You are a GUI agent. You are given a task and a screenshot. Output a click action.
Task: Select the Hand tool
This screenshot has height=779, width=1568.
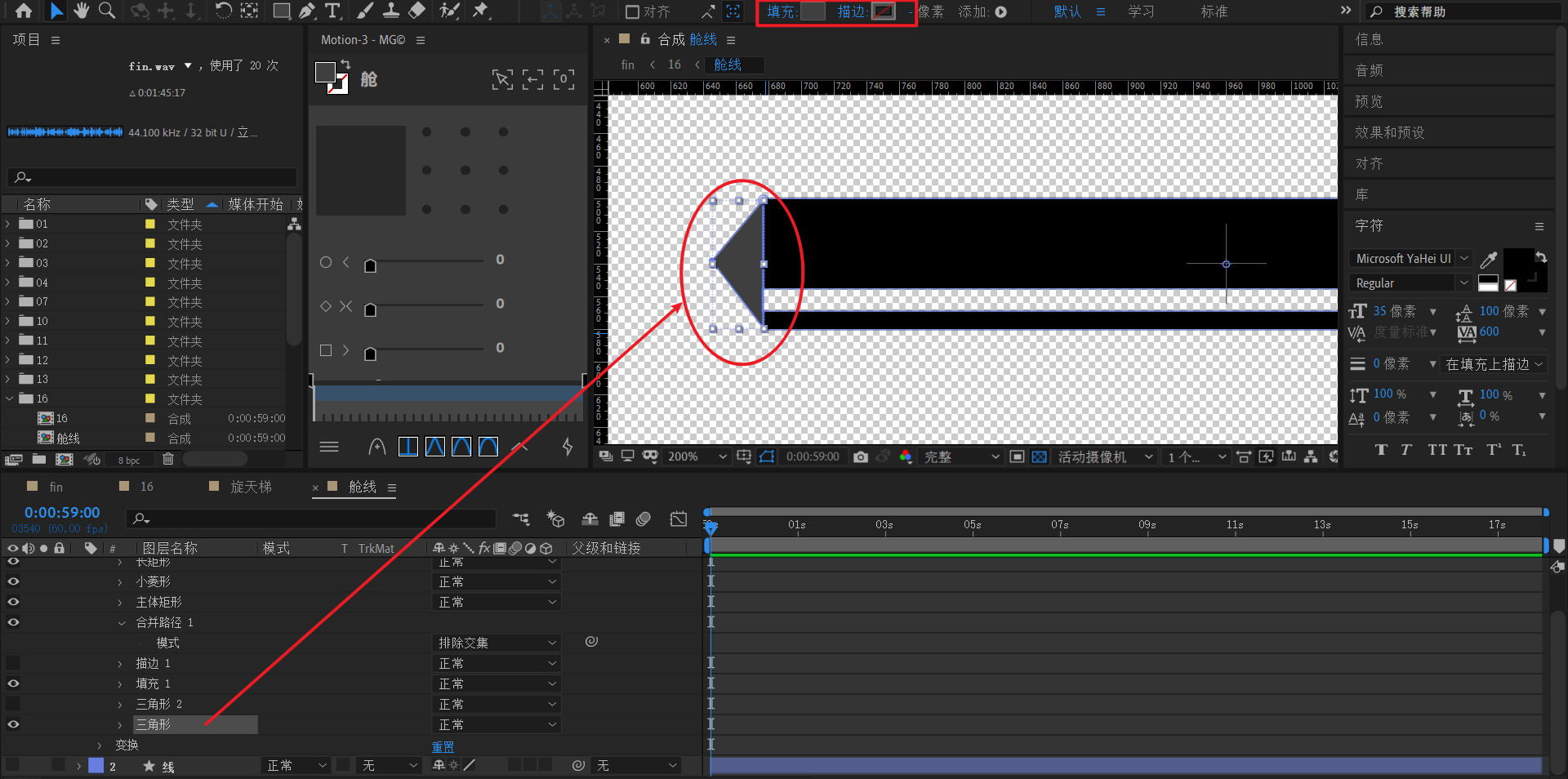[x=81, y=11]
